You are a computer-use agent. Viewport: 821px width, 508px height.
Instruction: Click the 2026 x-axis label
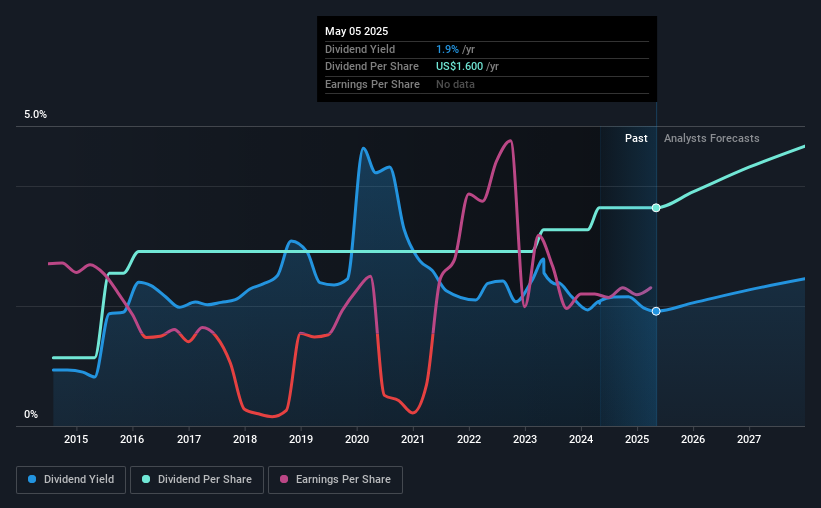[x=693, y=439]
